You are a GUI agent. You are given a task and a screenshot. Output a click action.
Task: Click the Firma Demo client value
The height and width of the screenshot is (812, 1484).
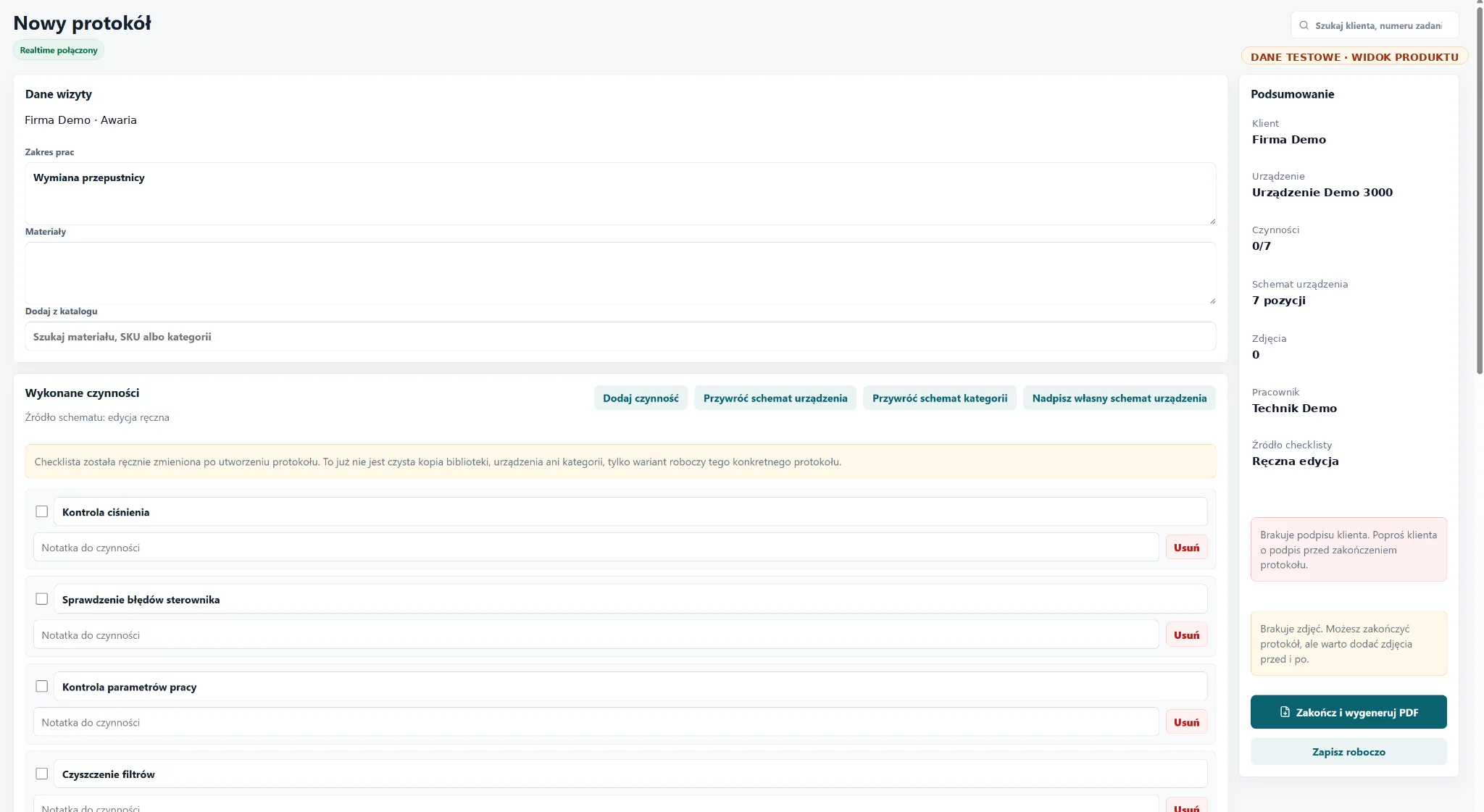[1288, 140]
